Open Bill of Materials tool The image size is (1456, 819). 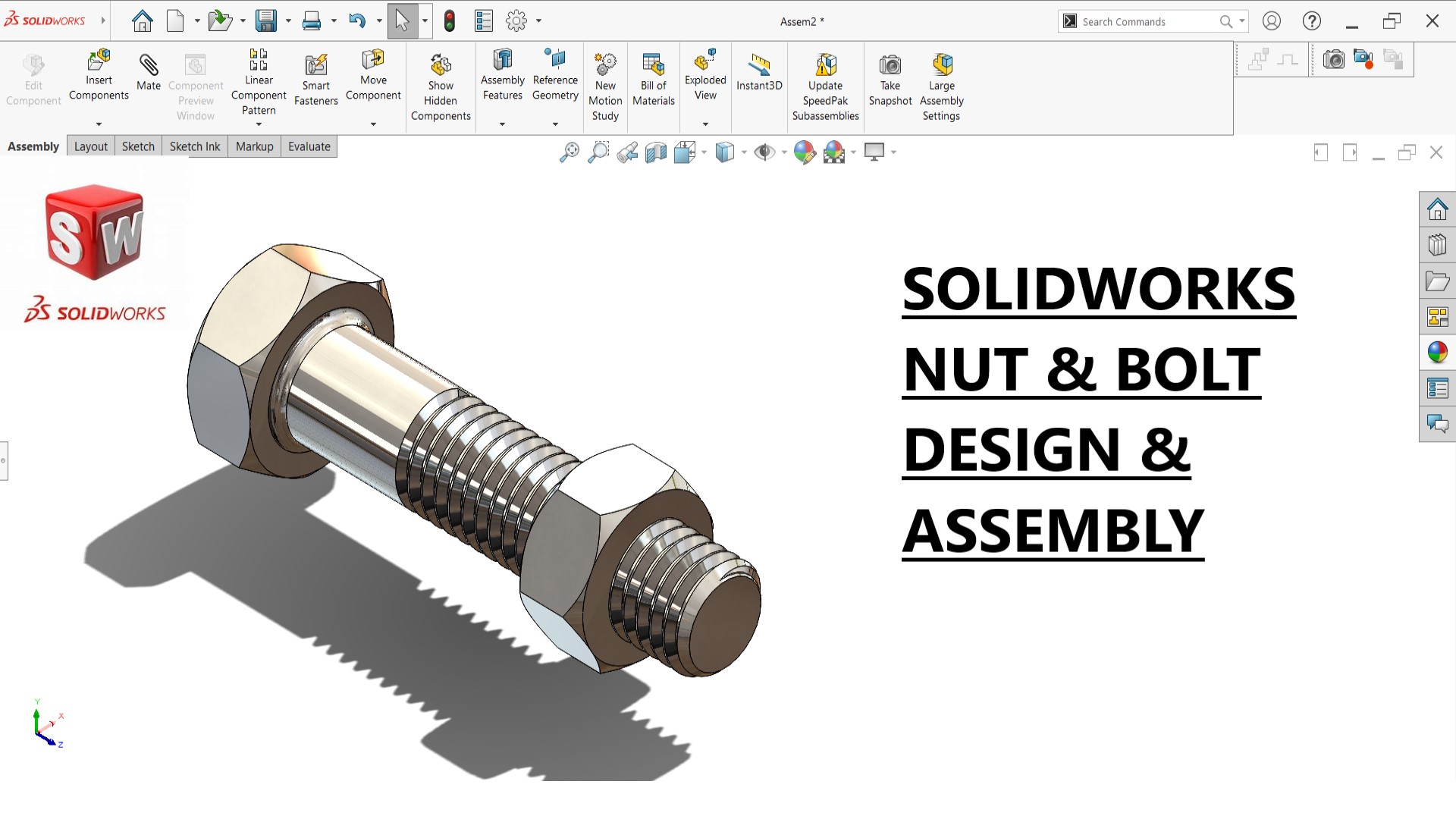tap(653, 65)
